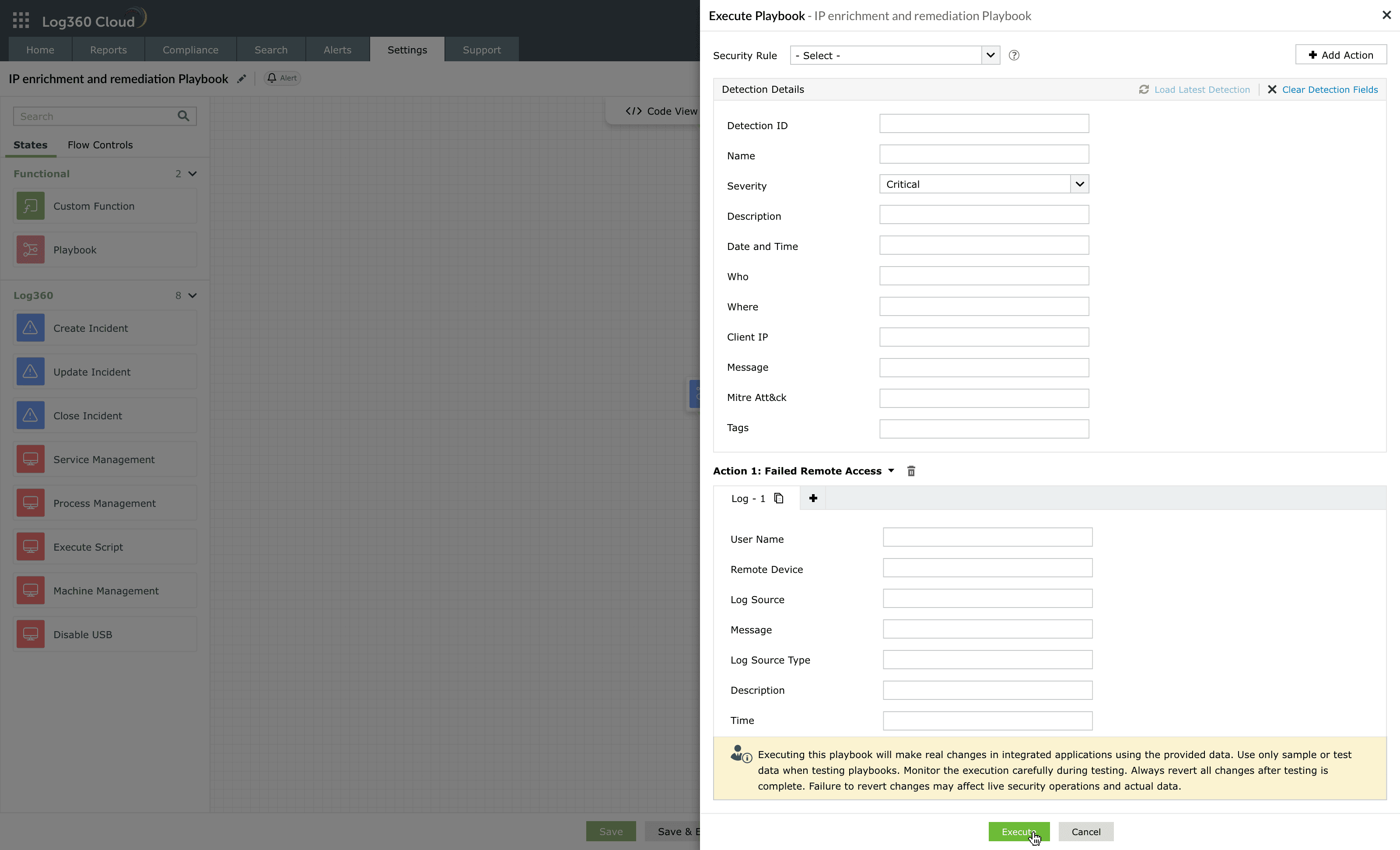The width and height of the screenshot is (1400, 850).
Task: Select the Create Incident icon
Action: point(31,328)
